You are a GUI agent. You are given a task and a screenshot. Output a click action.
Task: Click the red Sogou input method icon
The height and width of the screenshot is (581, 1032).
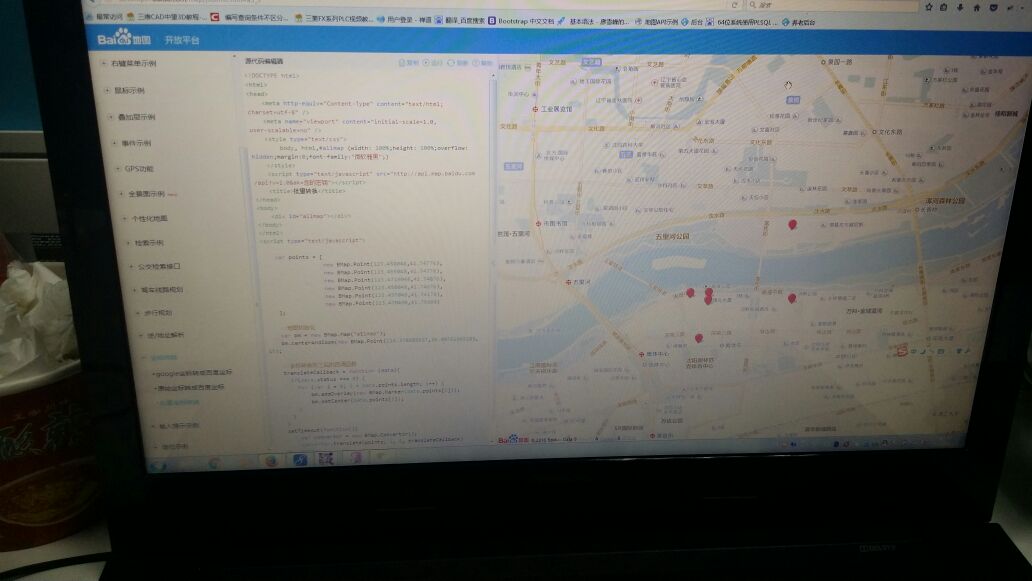click(x=902, y=351)
